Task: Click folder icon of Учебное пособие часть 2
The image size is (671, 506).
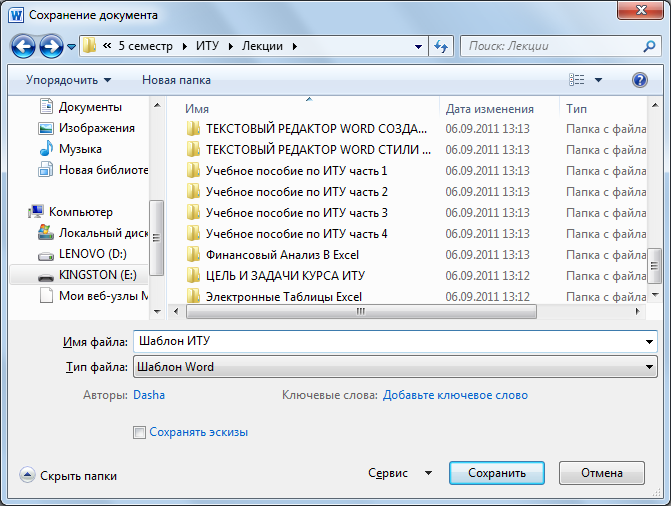Action: pos(193,191)
